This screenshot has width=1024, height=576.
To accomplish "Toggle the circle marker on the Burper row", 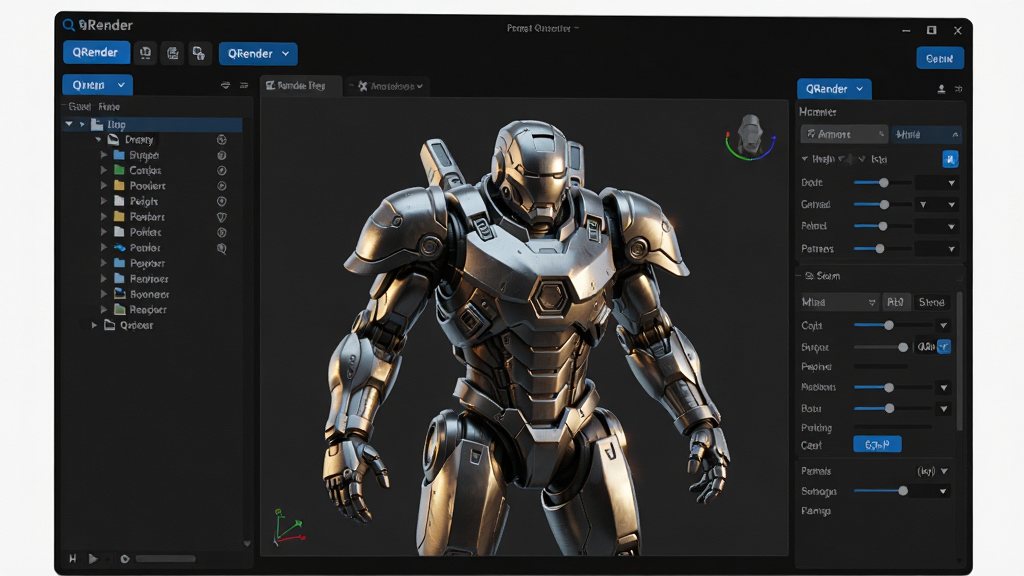I will (221, 155).
